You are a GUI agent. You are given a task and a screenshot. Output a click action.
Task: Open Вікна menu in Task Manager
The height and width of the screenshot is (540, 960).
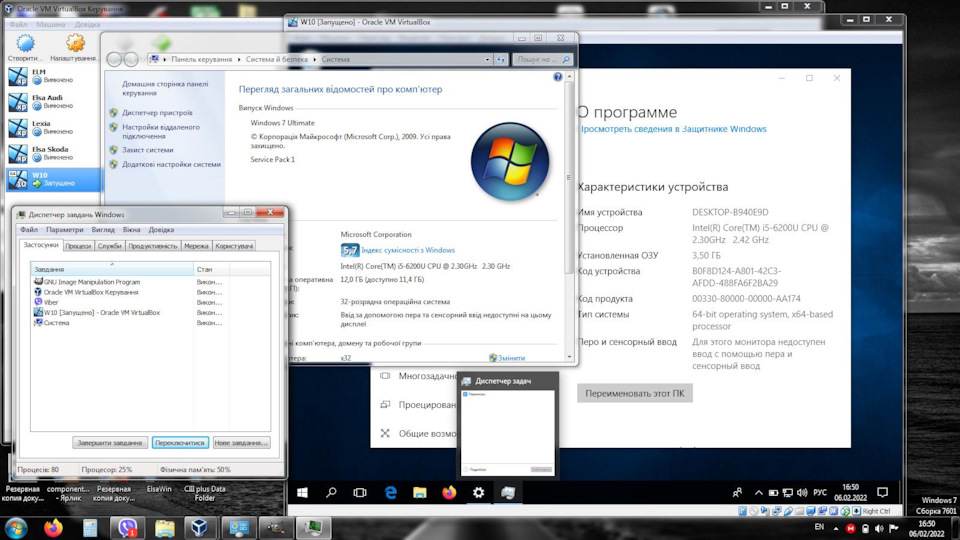131,230
